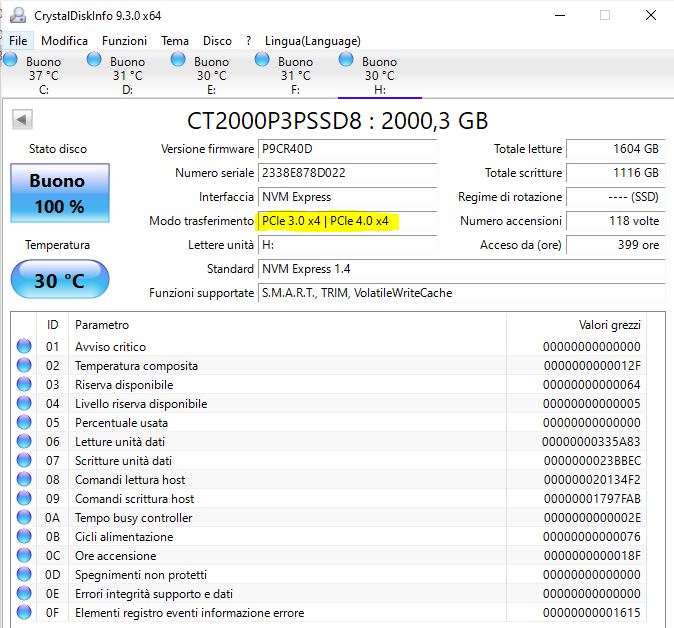Viewport: 674px width, 628px height.
Task: Click status icon for Ore accensione row
Action: (24, 555)
